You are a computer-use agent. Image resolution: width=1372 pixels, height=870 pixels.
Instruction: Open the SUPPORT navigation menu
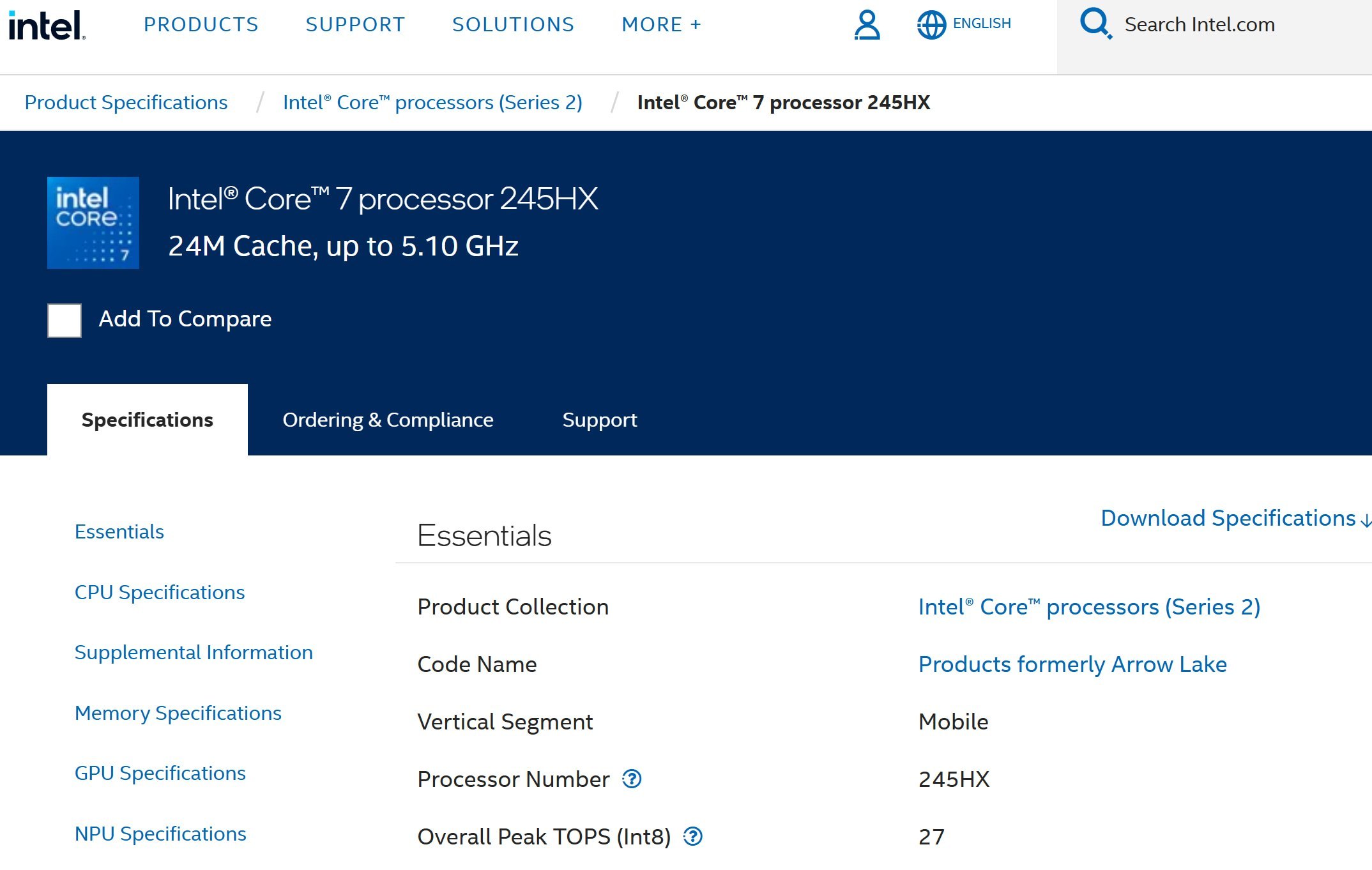point(355,25)
